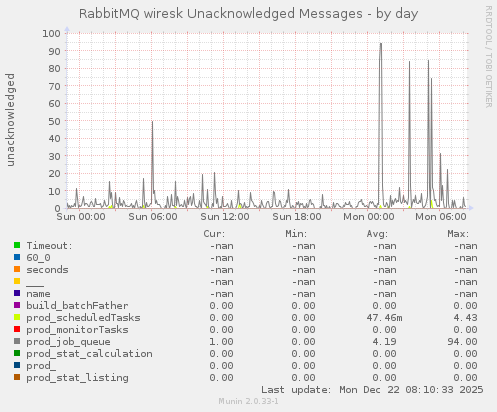The height and width of the screenshot is (412, 497).
Task: Click the 'prod_stat_calculation' legend label
Action: pyautogui.click(x=89, y=354)
